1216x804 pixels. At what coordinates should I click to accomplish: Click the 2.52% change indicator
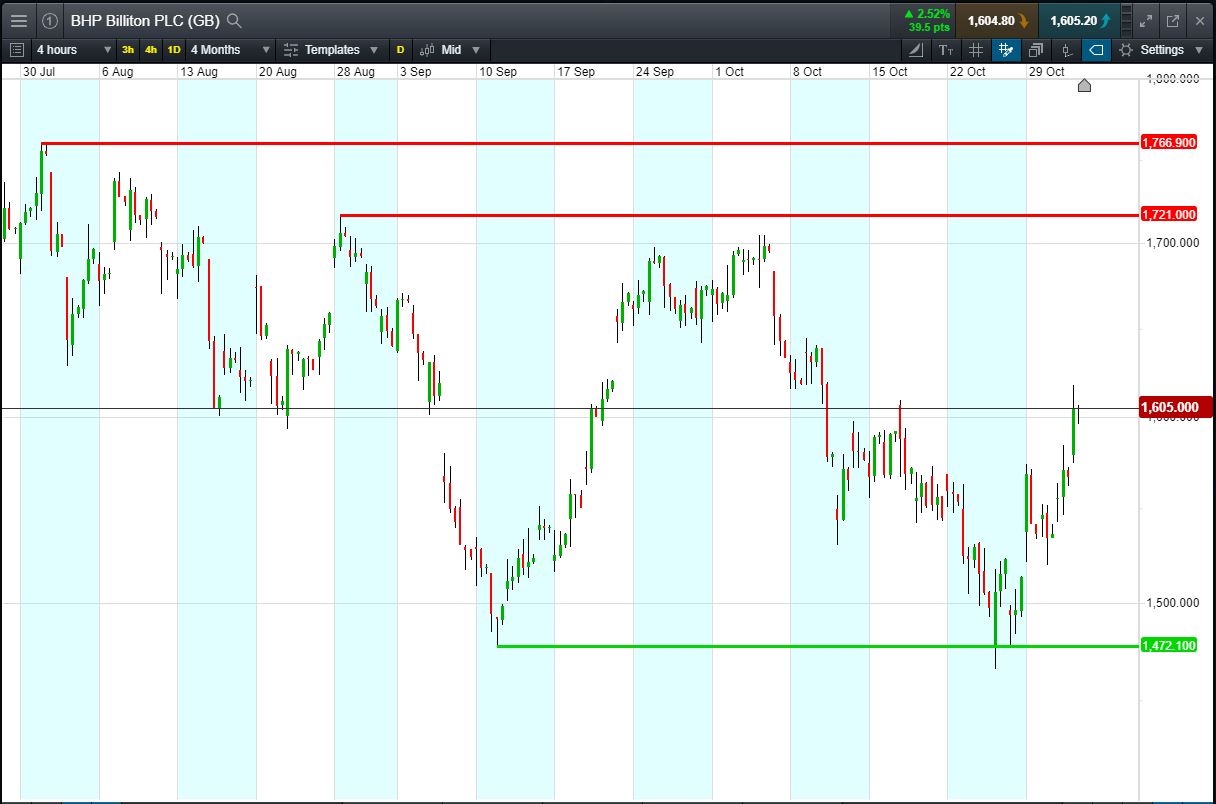pyautogui.click(x=927, y=14)
